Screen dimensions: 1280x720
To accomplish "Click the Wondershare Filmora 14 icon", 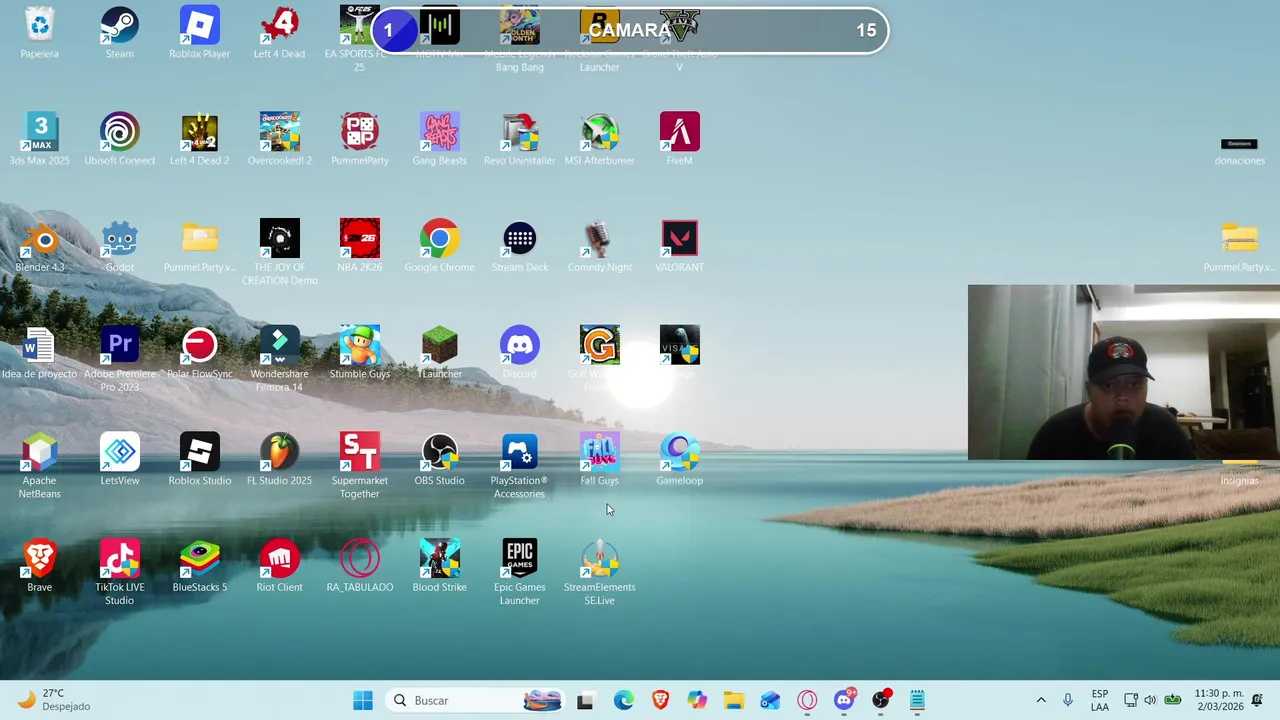I will 280,359.
